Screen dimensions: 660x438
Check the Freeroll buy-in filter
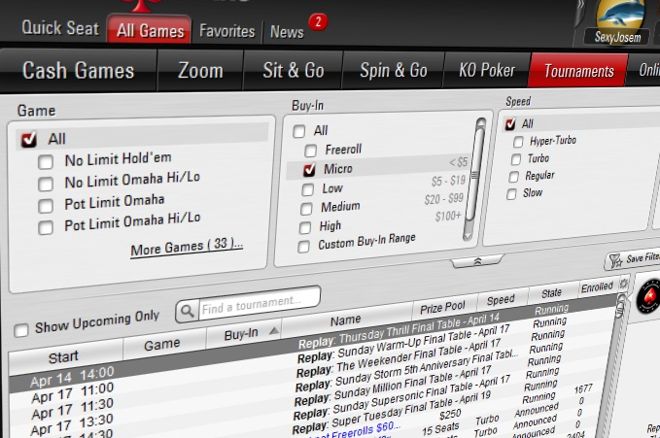tap(311, 150)
